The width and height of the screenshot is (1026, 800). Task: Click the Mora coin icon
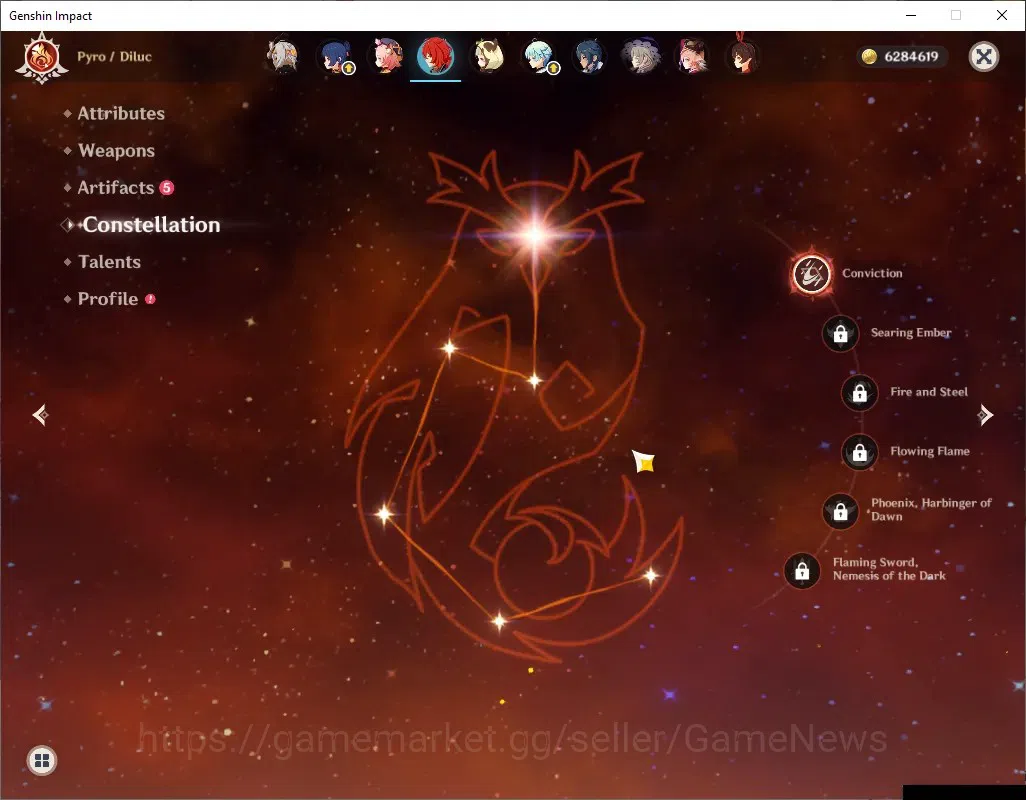click(869, 57)
